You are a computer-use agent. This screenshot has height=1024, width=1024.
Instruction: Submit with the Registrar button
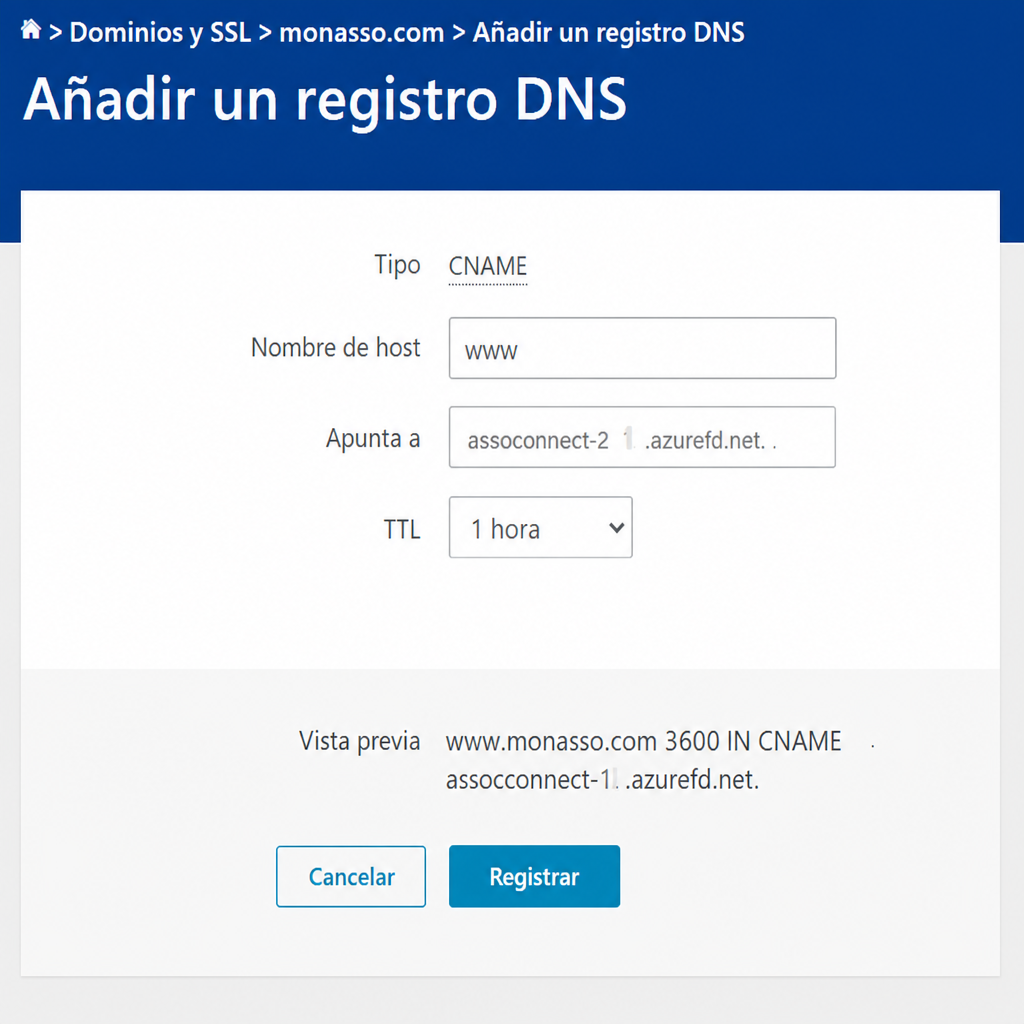[534, 876]
